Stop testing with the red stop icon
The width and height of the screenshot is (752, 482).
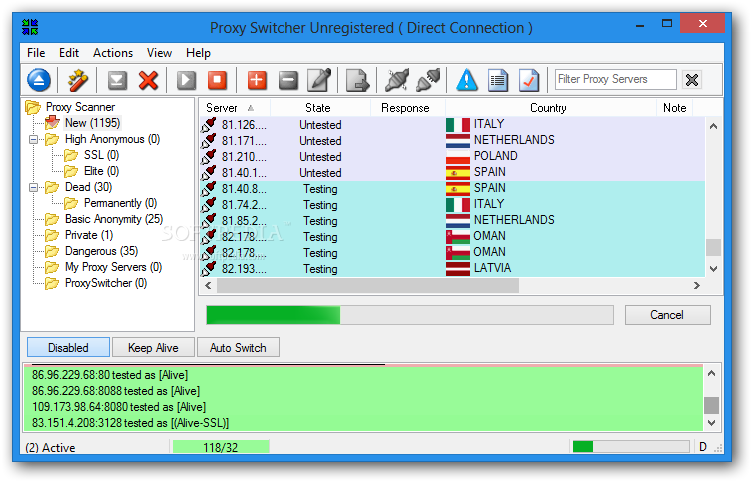coord(217,80)
